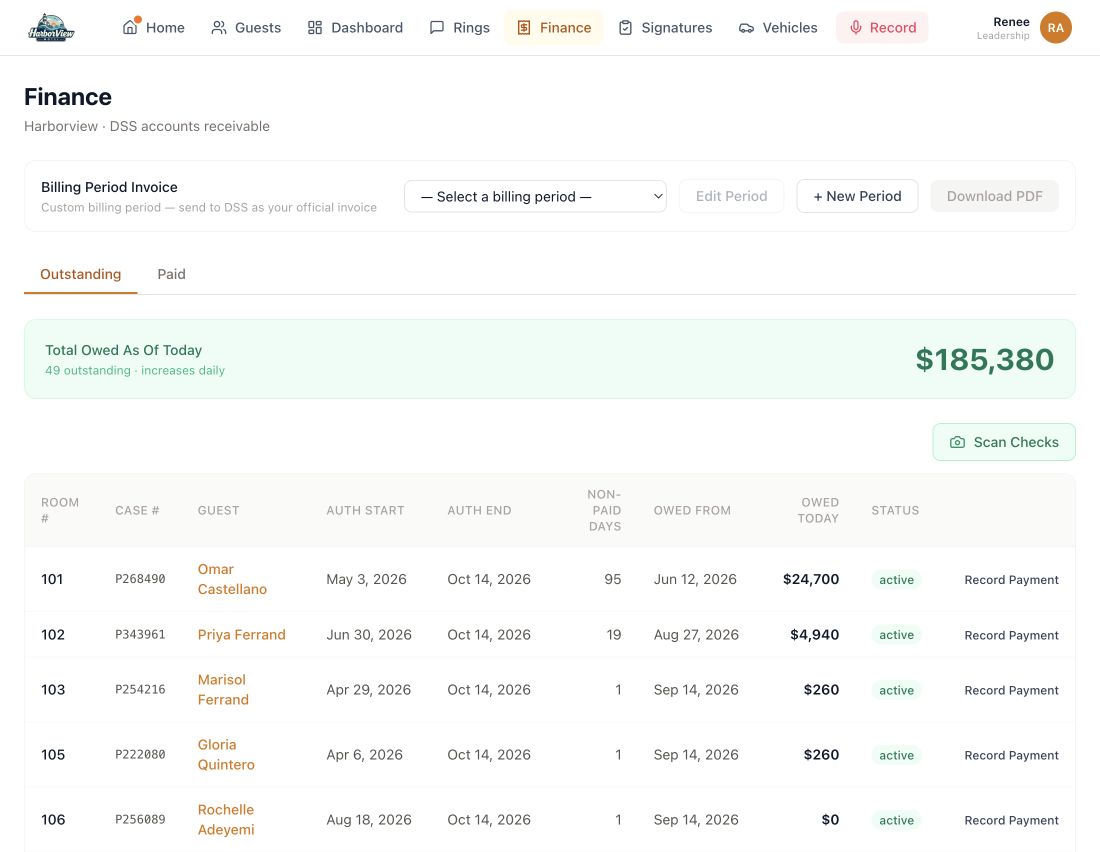Record Payment for Rochelle Adeyemi
Viewport: 1100px width, 852px height.
[x=1011, y=820]
